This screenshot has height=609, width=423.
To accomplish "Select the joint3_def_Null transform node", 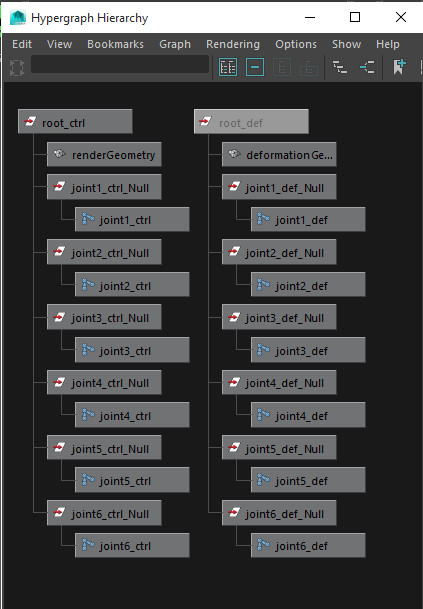I will (x=279, y=317).
